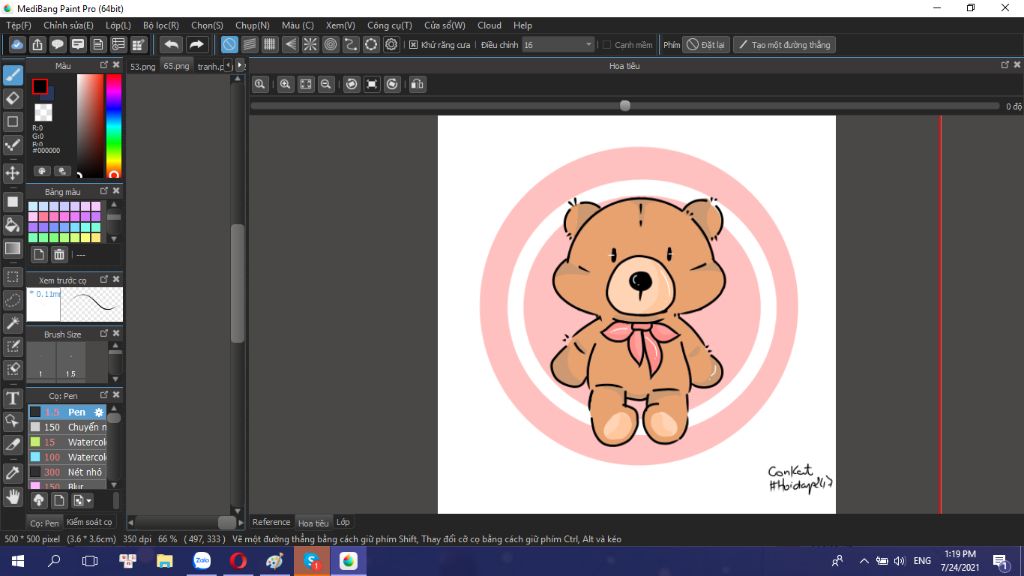Select the Nét nhỏ brush
The image size is (1024, 576).
coord(68,472)
